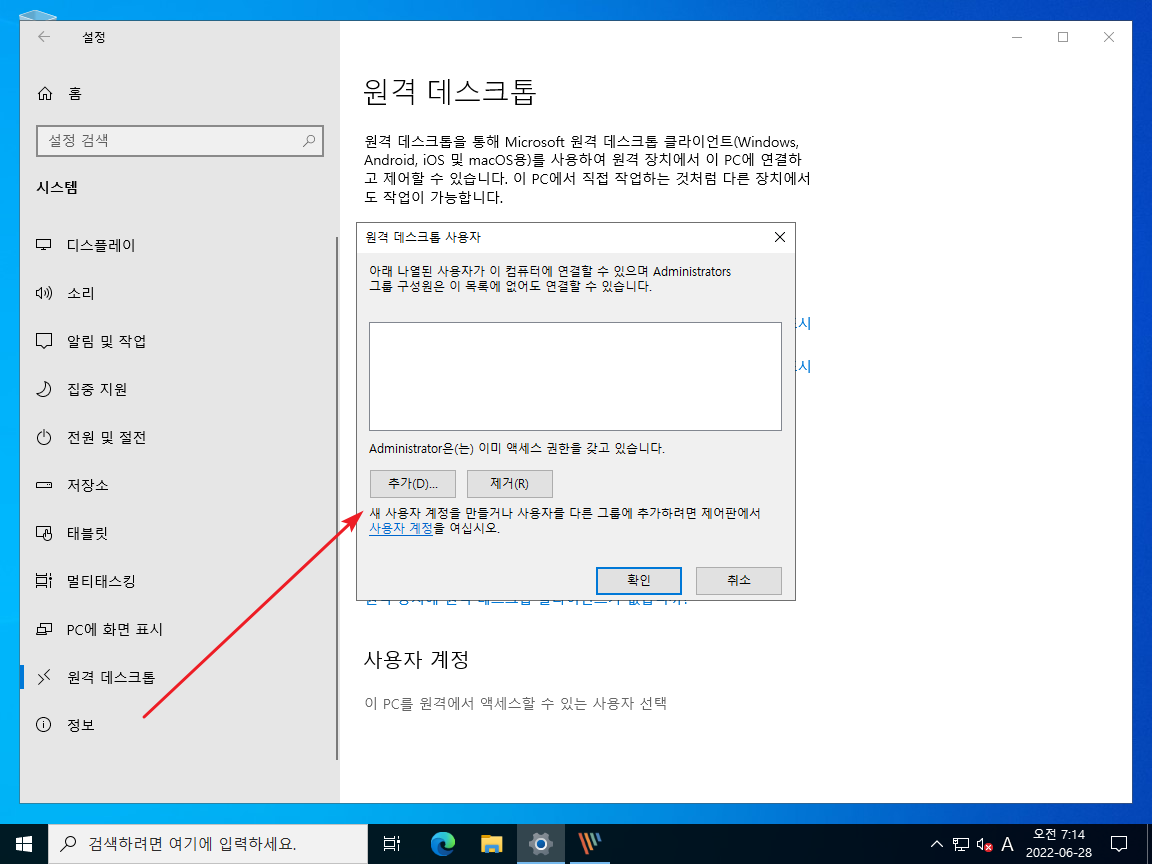Click the striped app icon in taskbar
This screenshot has height=864, width=1152.
click(589, 843)
